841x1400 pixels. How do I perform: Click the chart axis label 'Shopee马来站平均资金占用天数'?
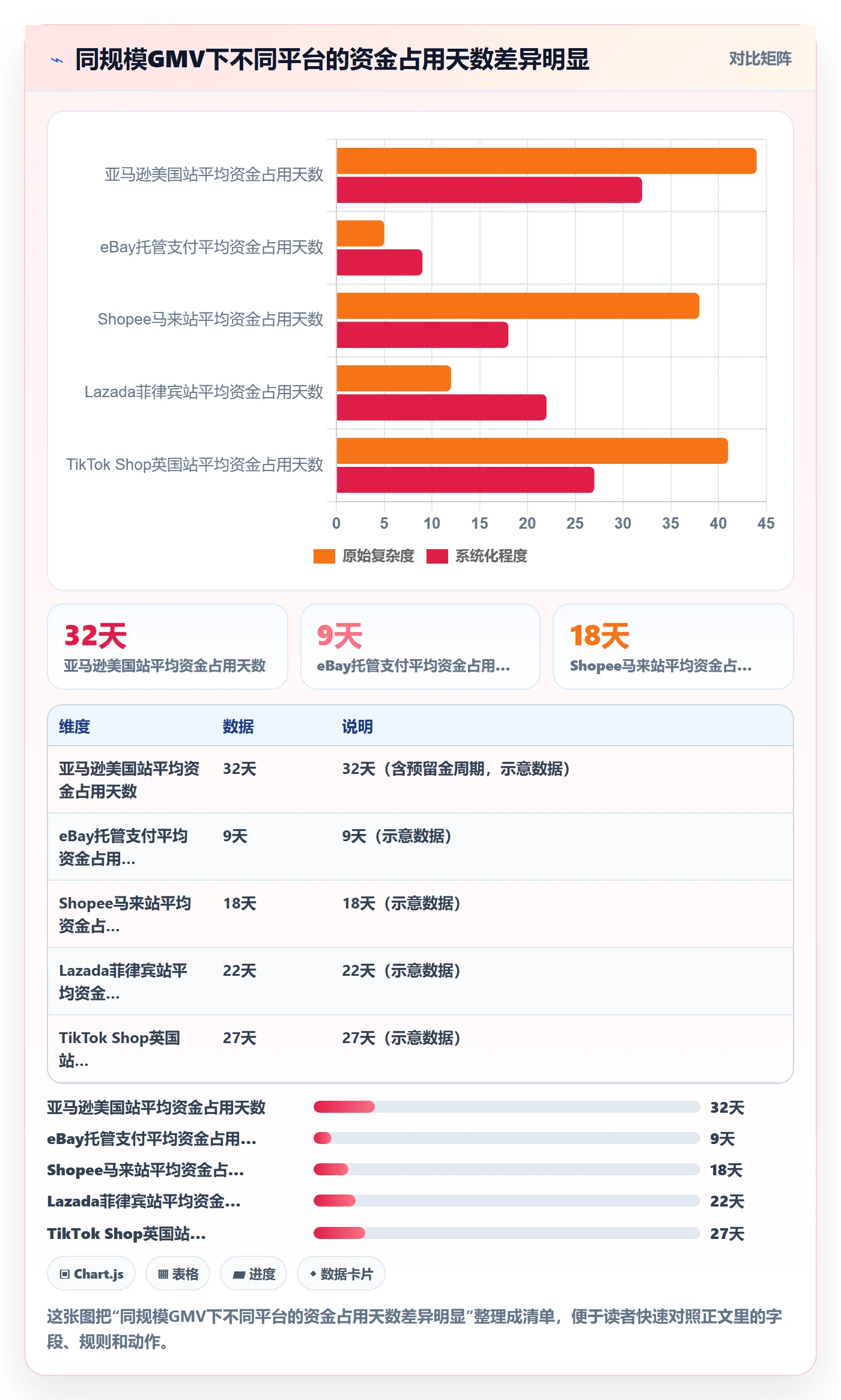coord(210,319)
